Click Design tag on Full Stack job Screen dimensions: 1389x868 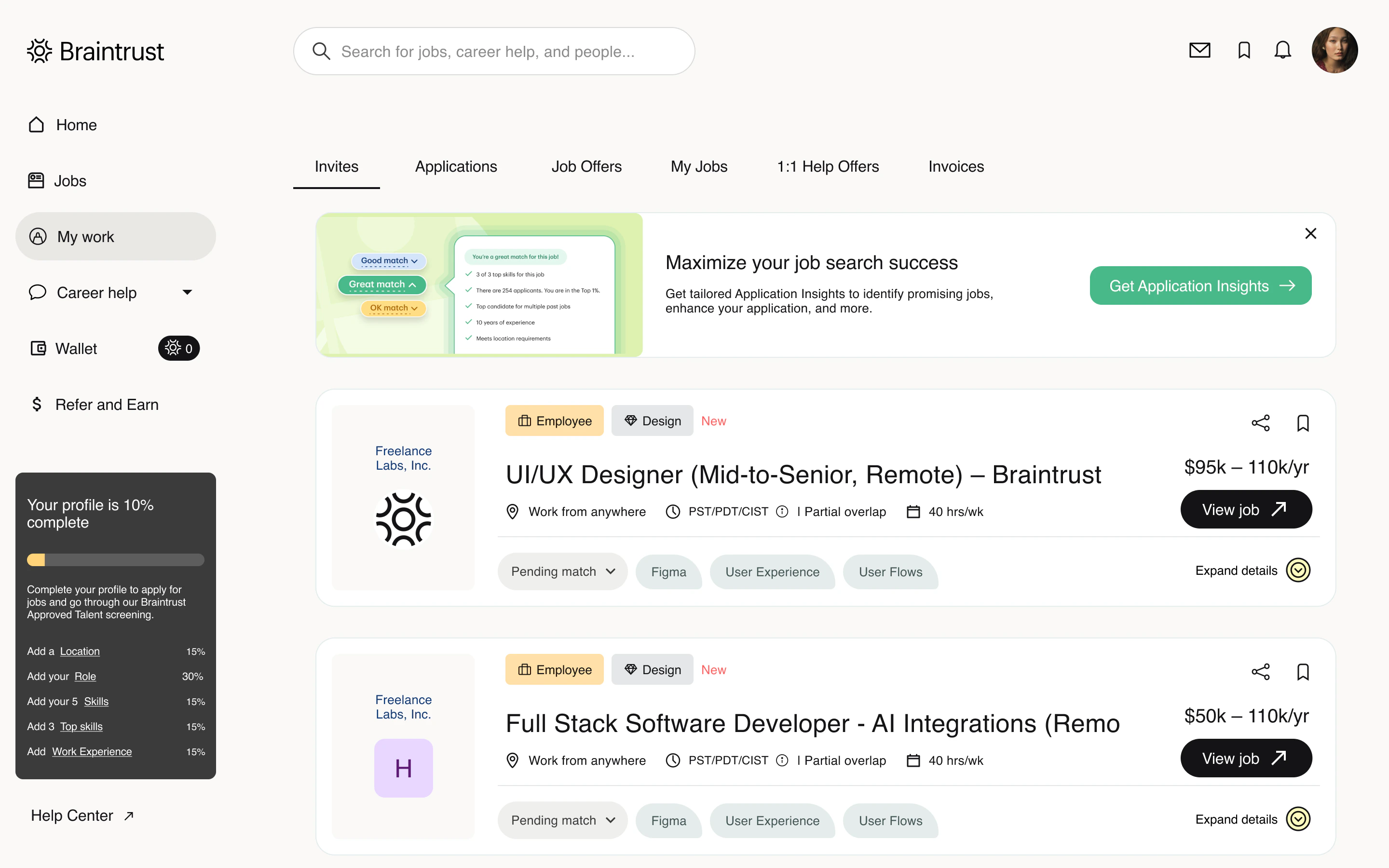pos(652,669)
